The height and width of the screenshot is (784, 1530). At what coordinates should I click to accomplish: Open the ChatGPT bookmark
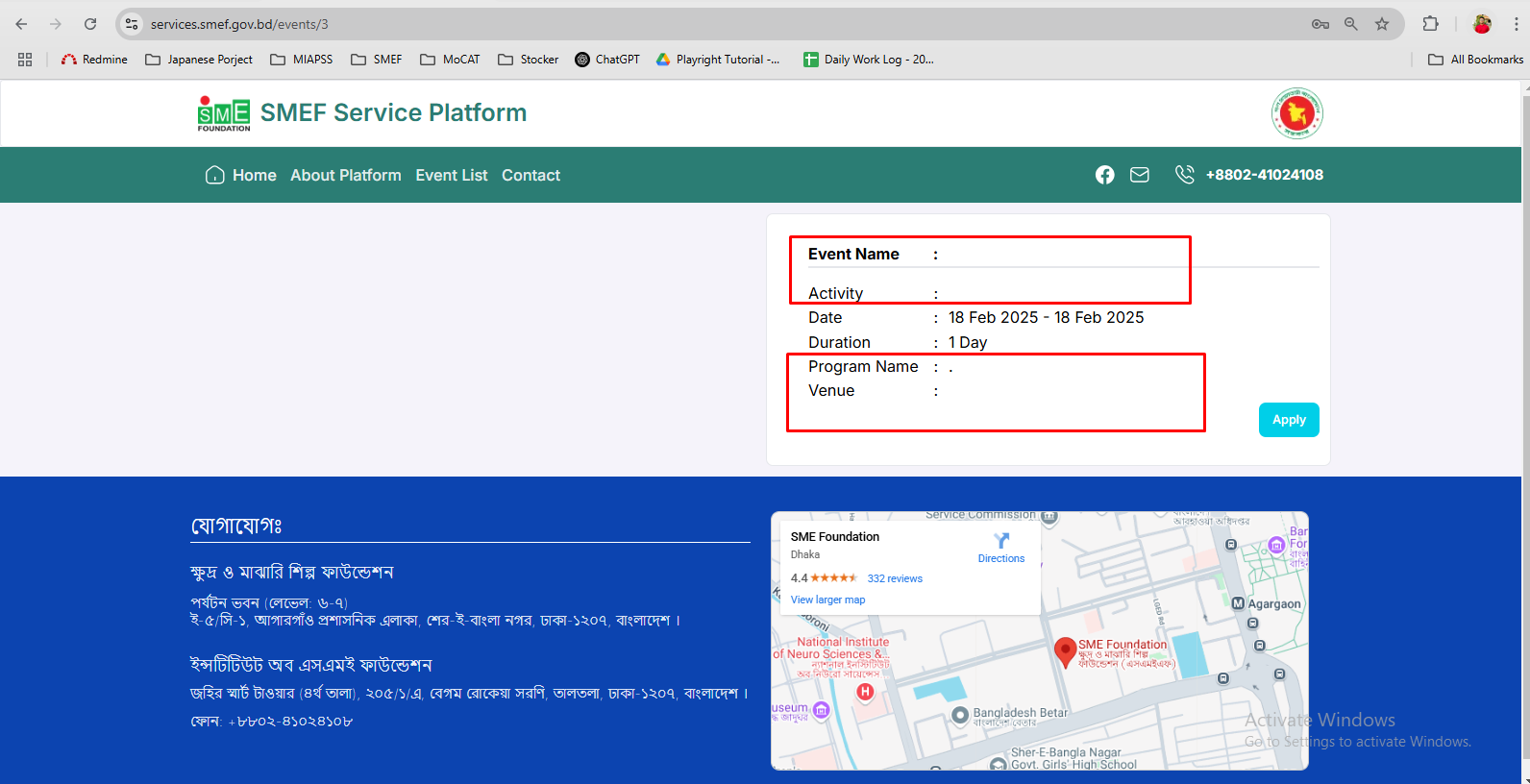(607, 60)
